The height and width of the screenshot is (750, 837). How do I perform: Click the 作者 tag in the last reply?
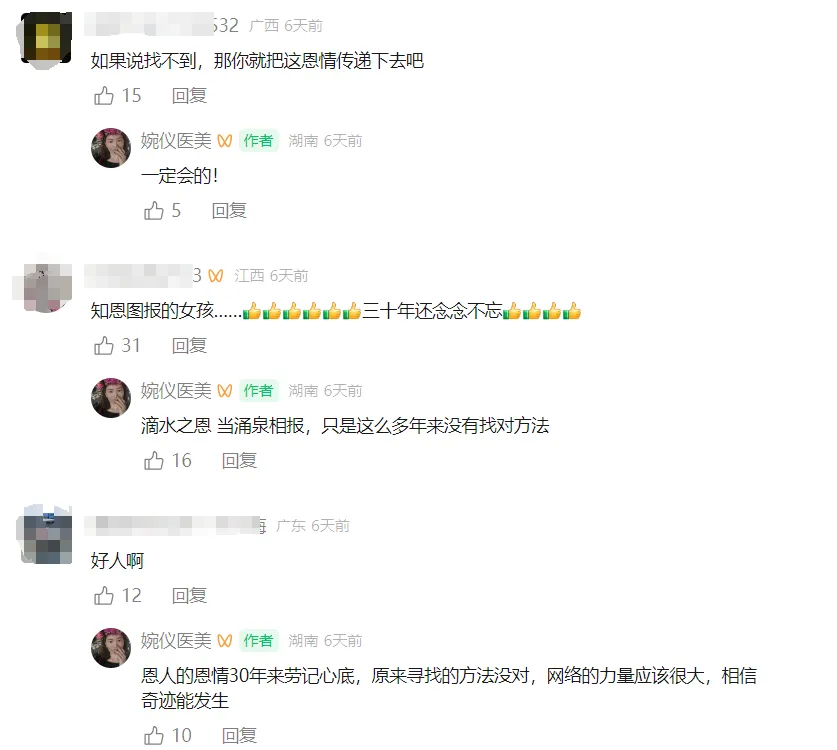[x=259, y=640]
